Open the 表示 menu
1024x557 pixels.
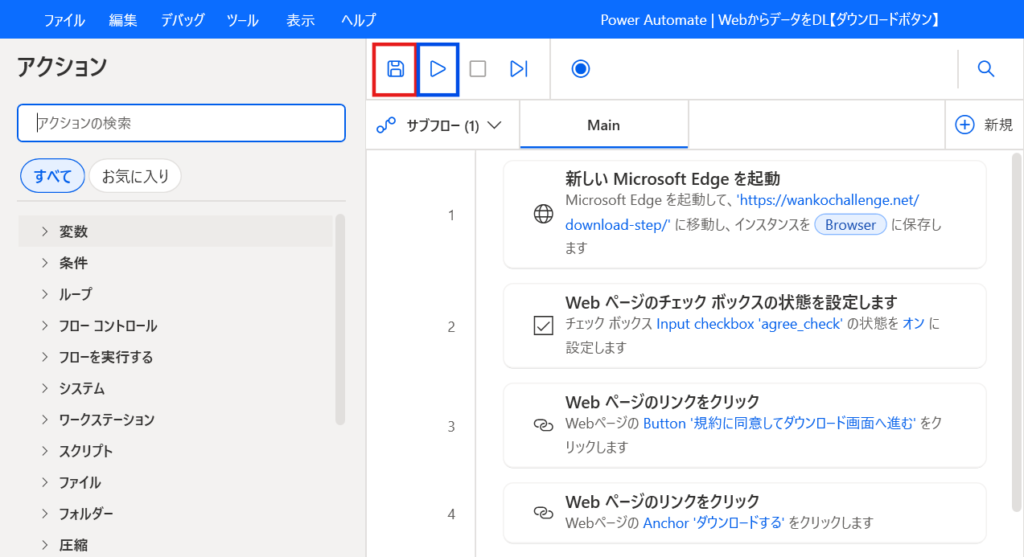click(300, 20)
